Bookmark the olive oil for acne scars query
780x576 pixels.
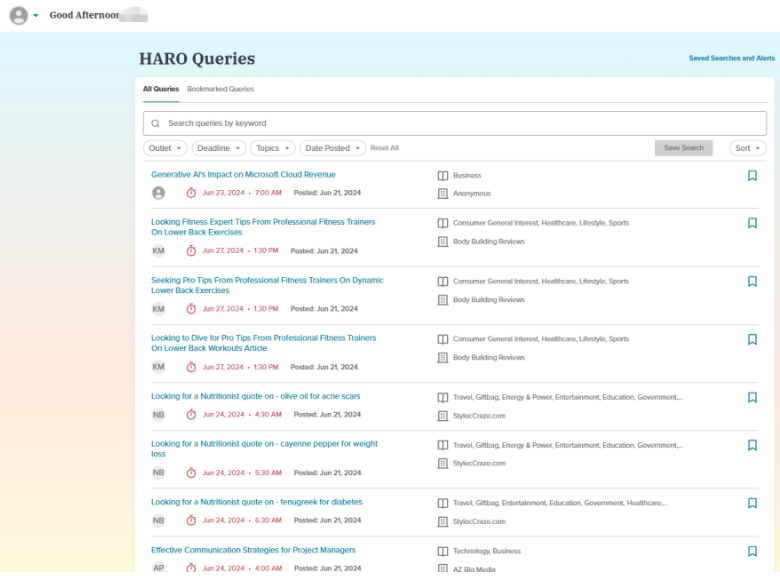[x=752, y=397]
